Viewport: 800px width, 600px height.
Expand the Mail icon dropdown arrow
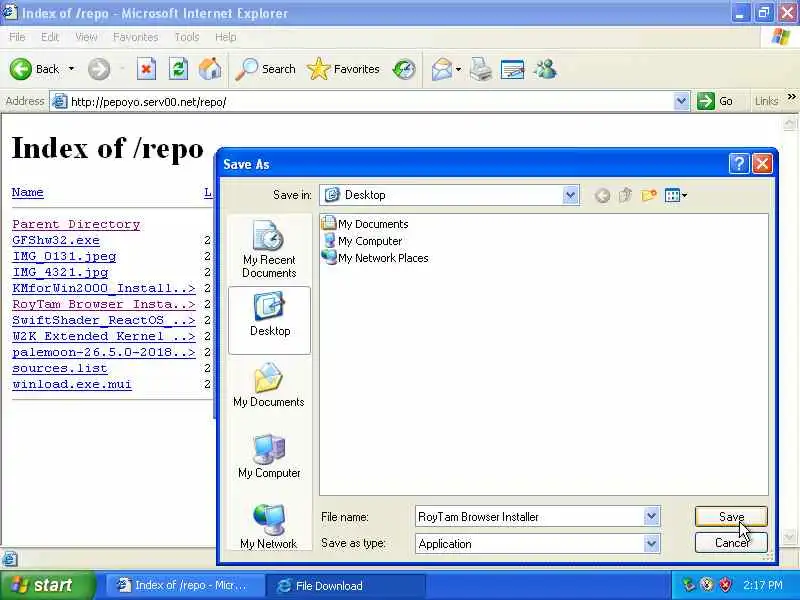tap(458, 69)
